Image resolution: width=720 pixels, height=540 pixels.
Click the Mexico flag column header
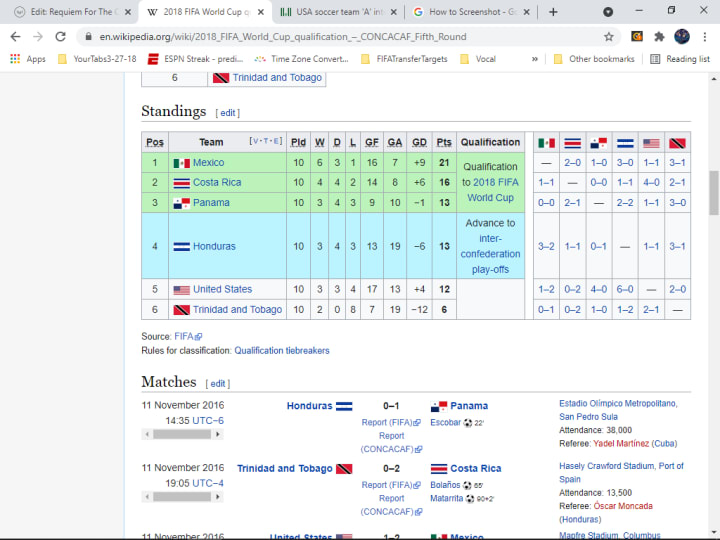point(546,143)
